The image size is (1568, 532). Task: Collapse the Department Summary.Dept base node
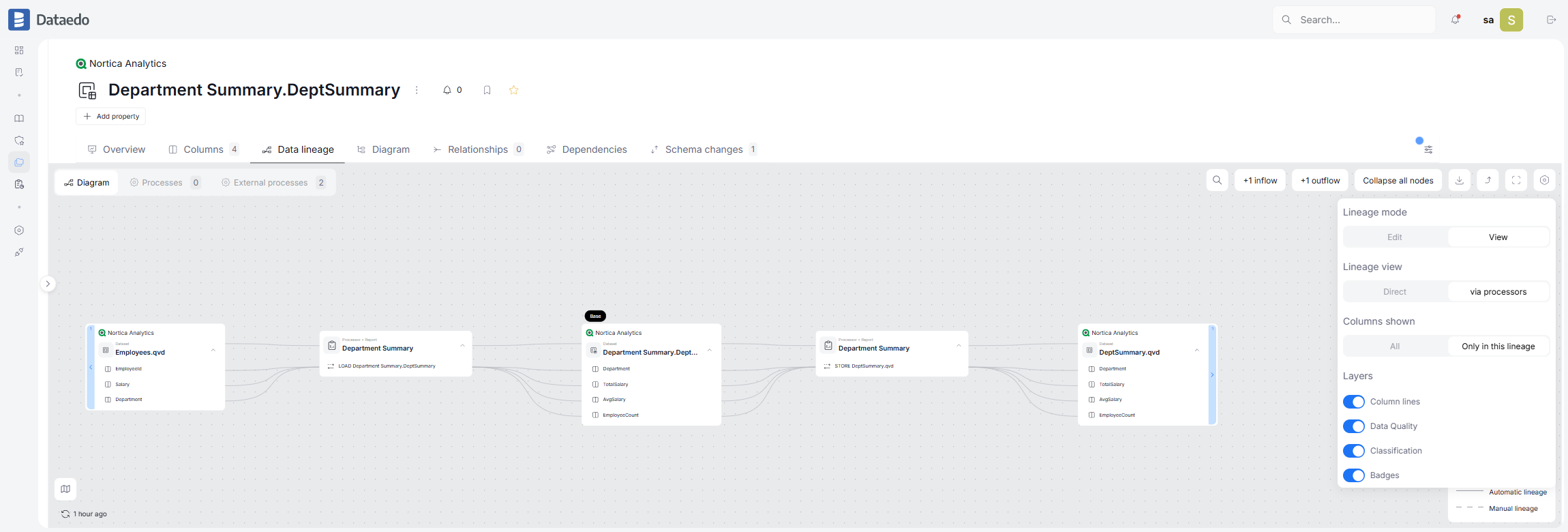pos(710,351)
